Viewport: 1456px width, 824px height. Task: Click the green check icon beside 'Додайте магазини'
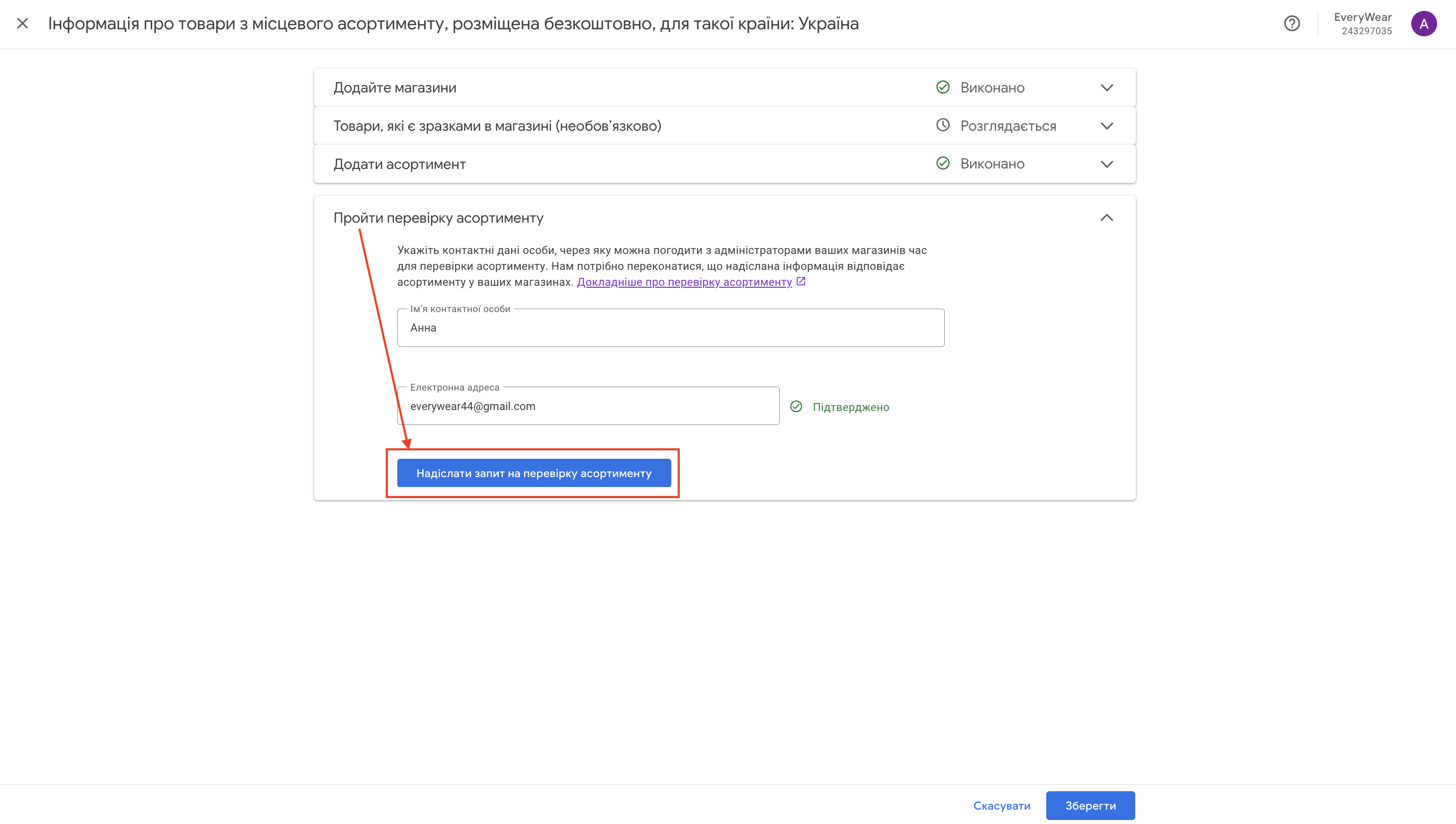942,87
